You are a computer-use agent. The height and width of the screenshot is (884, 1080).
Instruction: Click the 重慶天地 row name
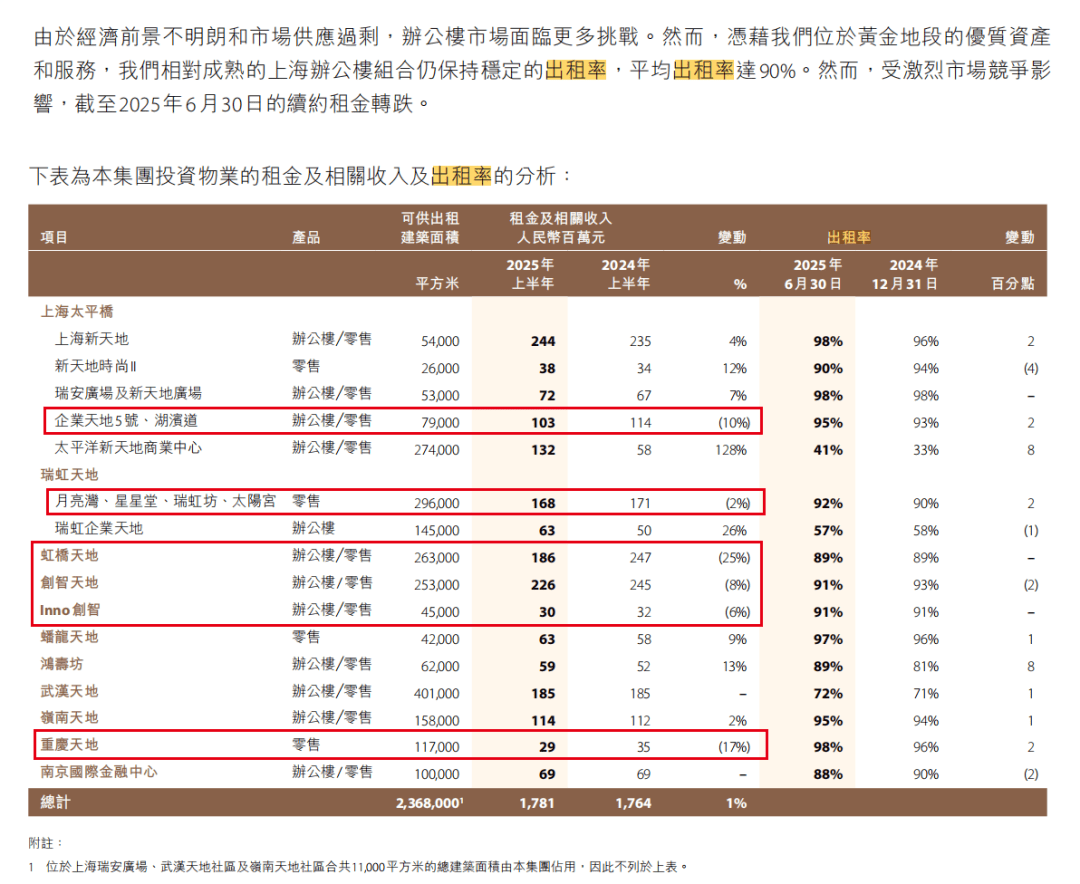(x=70, y=745)
